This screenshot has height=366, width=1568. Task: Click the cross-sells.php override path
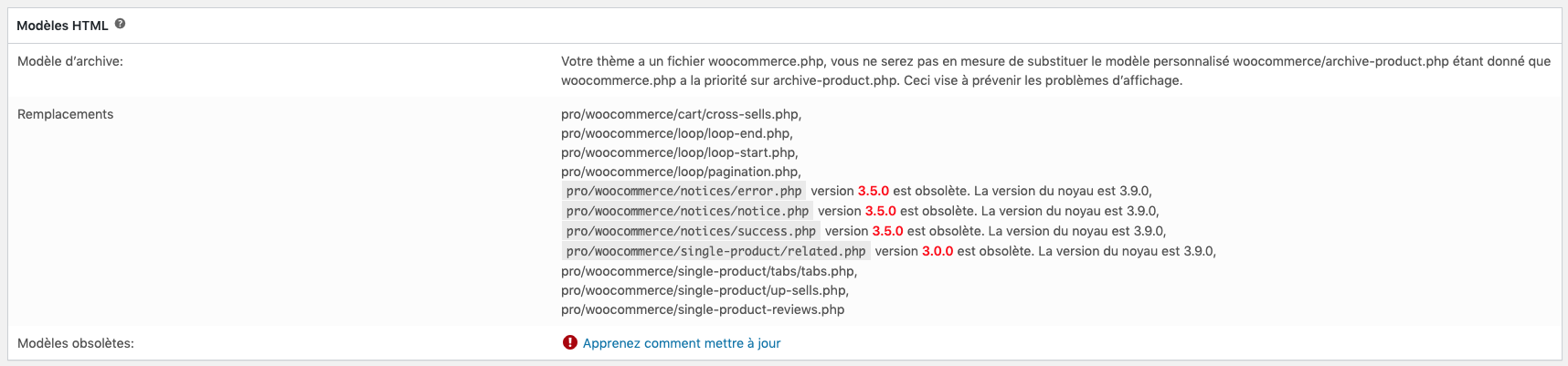[x=681, y=114]
